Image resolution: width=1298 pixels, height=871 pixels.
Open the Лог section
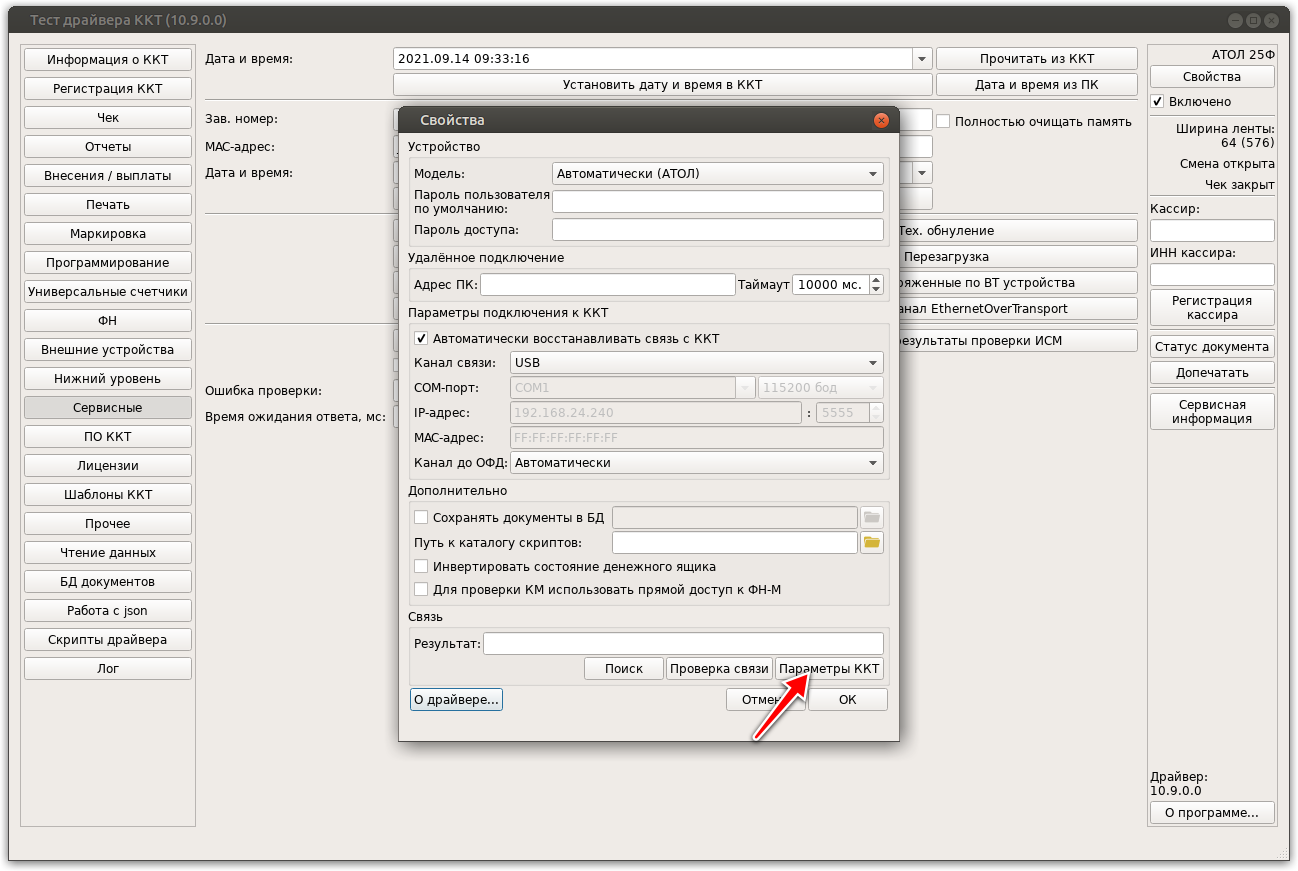click(x=108, y=668)
